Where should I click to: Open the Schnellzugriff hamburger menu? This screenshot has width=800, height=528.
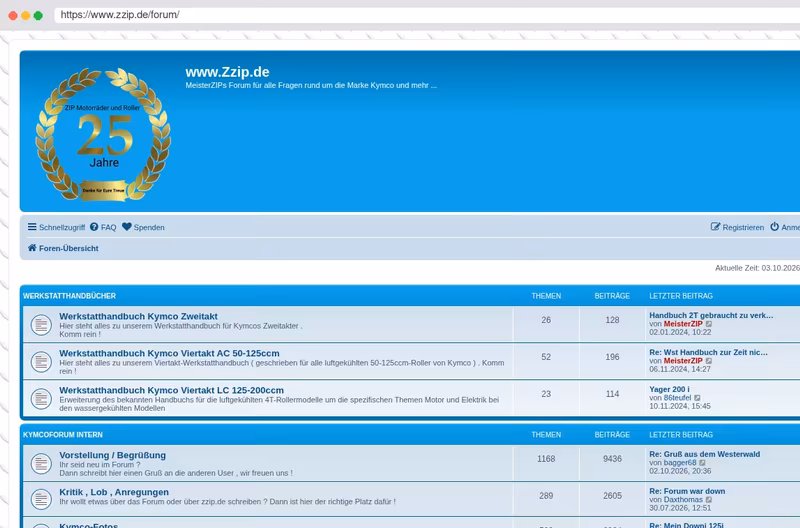pos(32,227)
